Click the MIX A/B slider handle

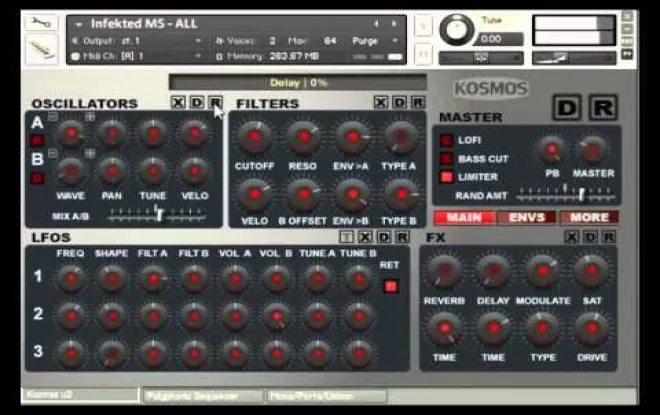[159, 214]
